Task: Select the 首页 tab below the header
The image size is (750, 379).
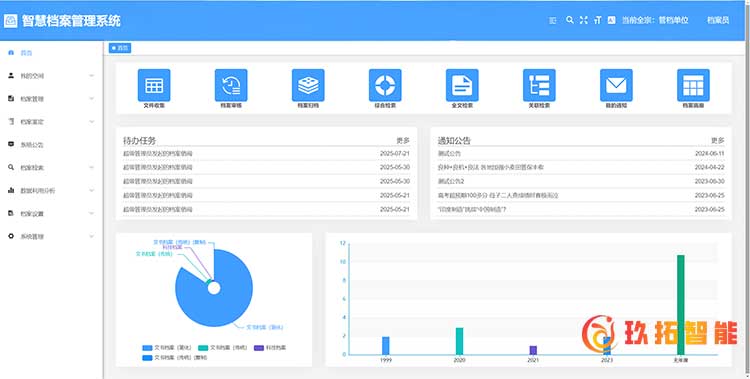Action: click(120, 48)
